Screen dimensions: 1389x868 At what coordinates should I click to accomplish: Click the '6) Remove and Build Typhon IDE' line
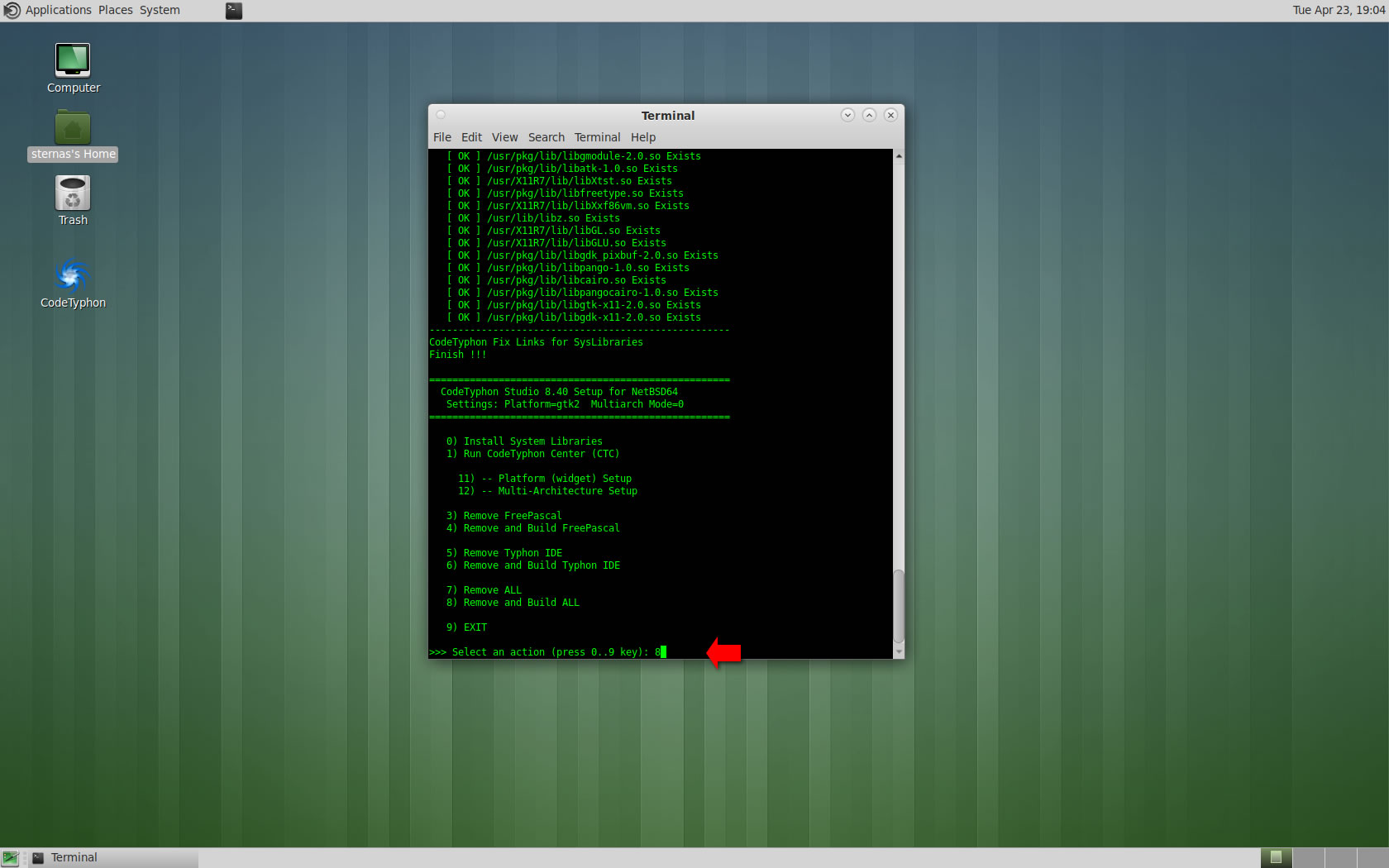[x=532, y=565]
